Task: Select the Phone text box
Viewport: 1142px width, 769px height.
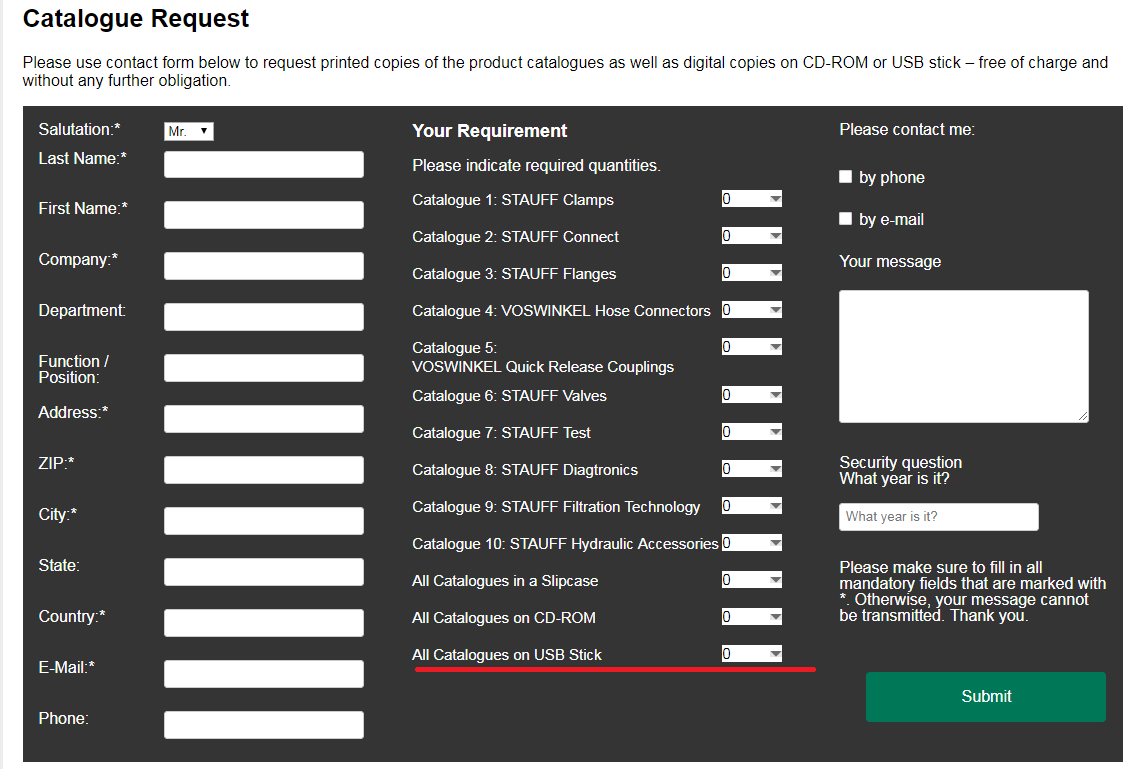Action: point(264,725)
